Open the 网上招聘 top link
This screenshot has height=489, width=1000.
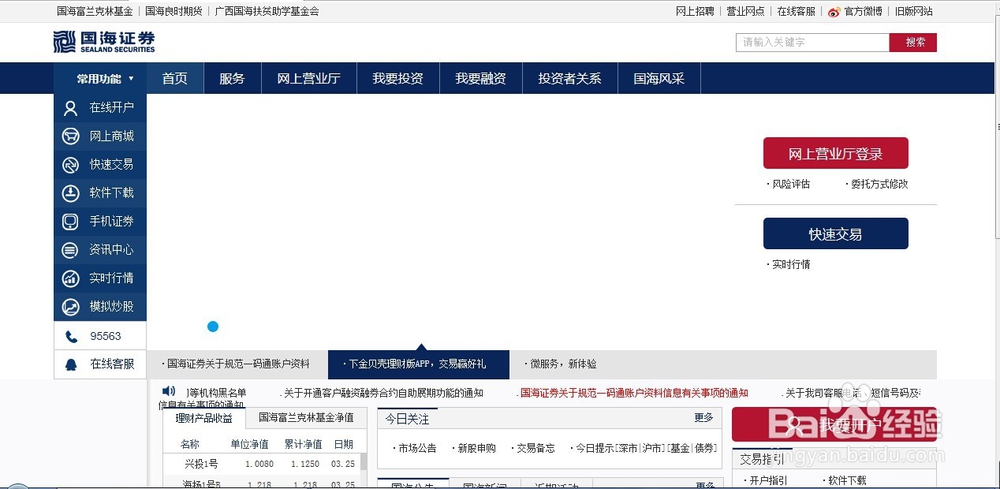click(x=695, y=11)
